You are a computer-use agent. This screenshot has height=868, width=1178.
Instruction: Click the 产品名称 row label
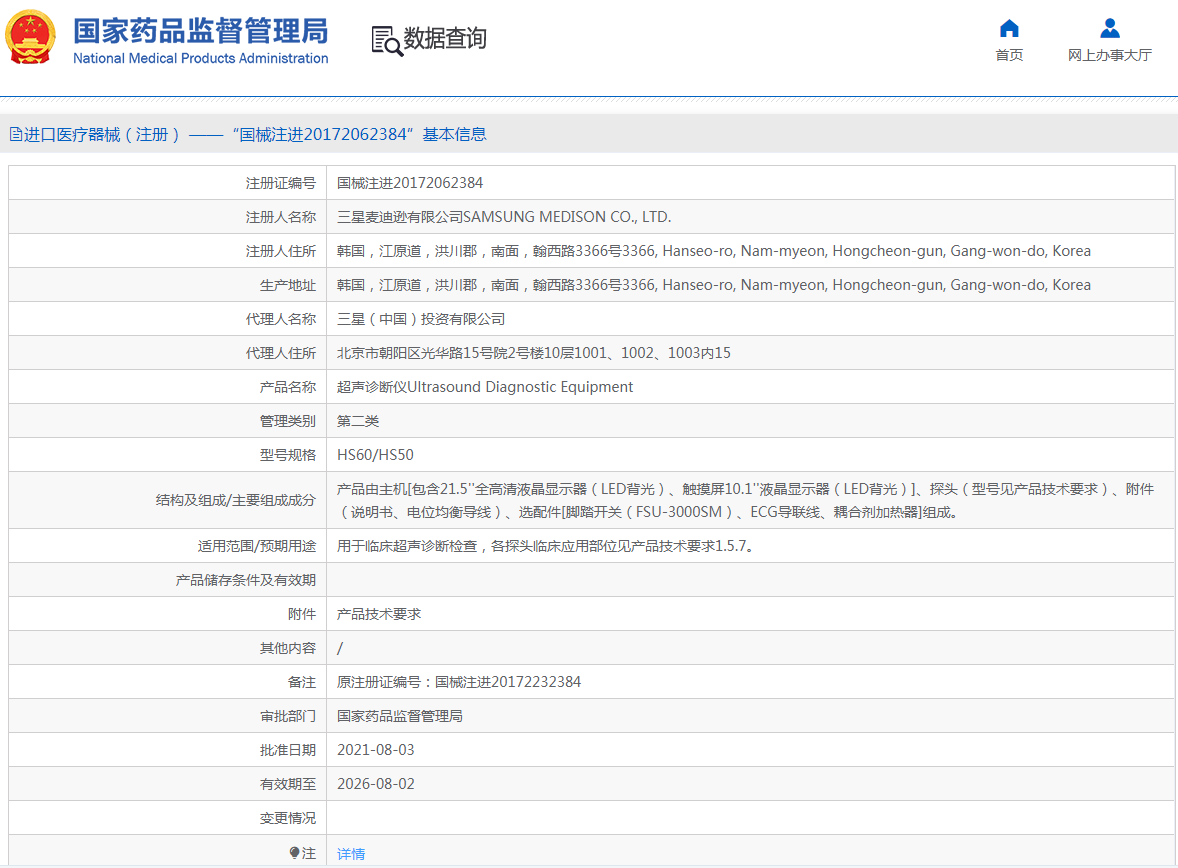[288, 386]
